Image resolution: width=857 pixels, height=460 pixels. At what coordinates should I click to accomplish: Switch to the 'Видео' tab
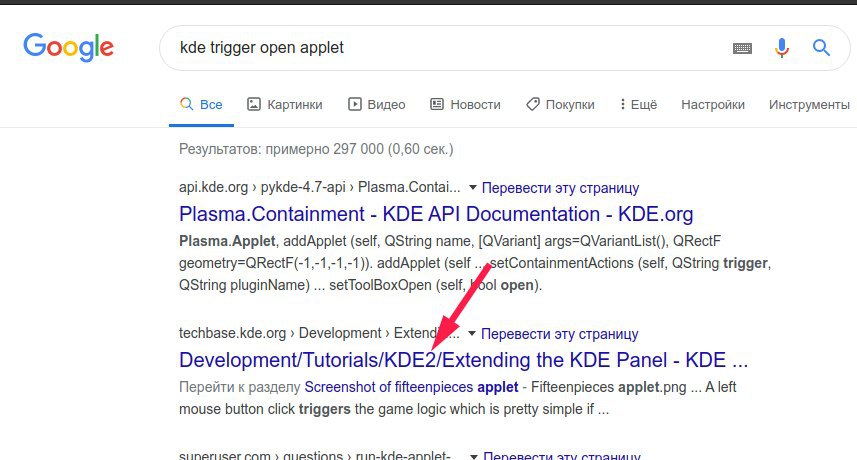click(x=377, y=104)
